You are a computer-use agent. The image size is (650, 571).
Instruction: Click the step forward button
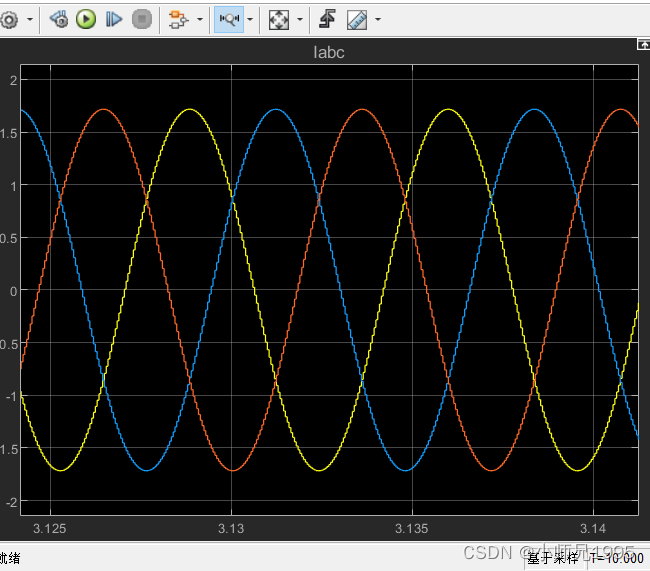point(114,19)
